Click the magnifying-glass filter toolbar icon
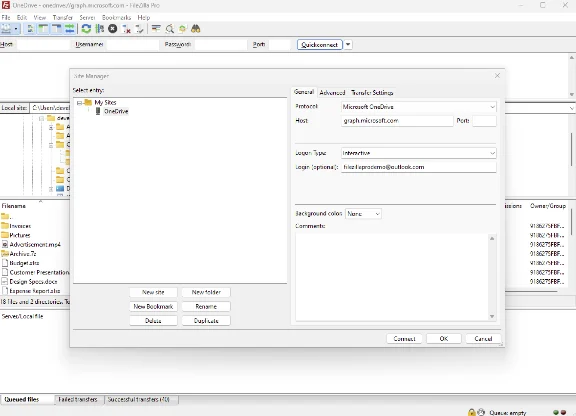 169,29
